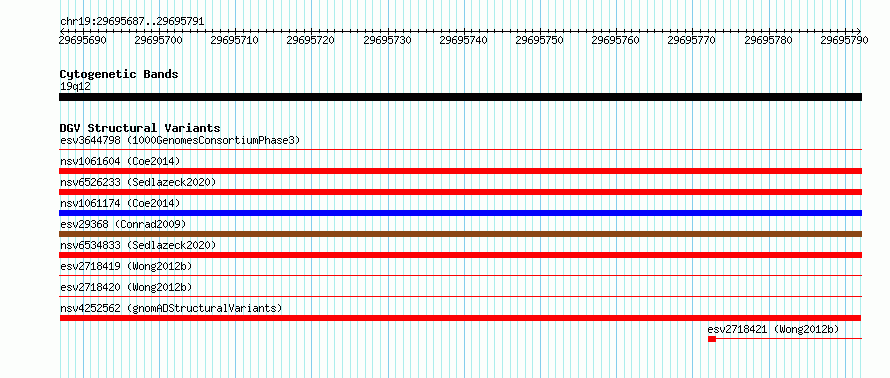This screenshot has width=890, height=378.
Task: Open variant esv2718419 (Wong2012b) label
Action: click(x=126, y=266)
